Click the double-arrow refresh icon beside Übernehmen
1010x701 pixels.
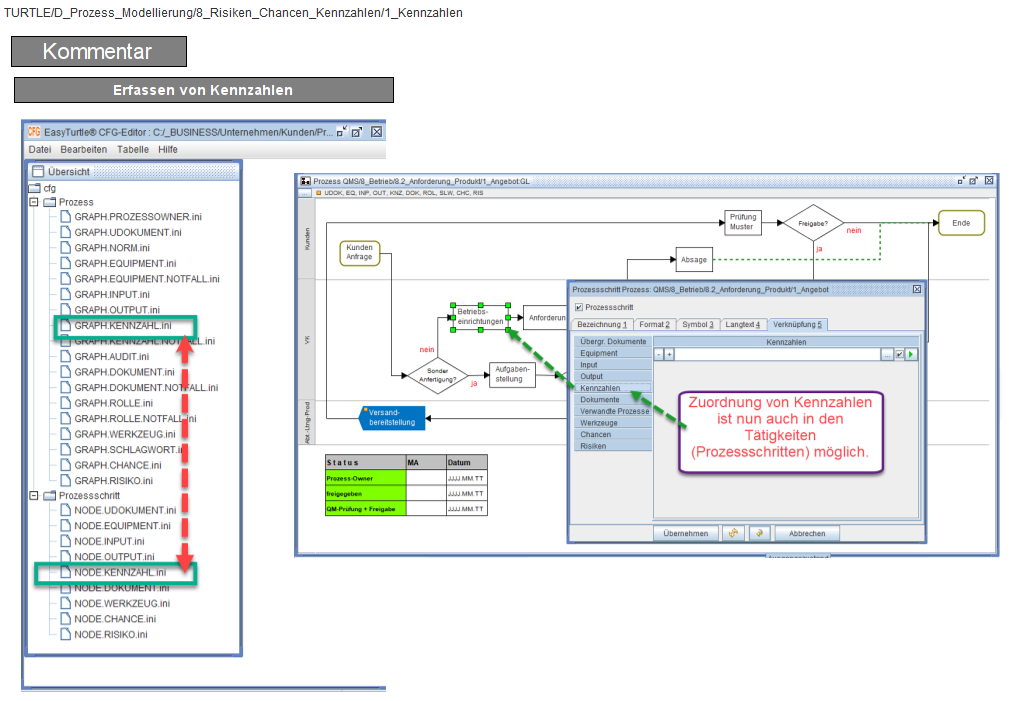(733, 533)
